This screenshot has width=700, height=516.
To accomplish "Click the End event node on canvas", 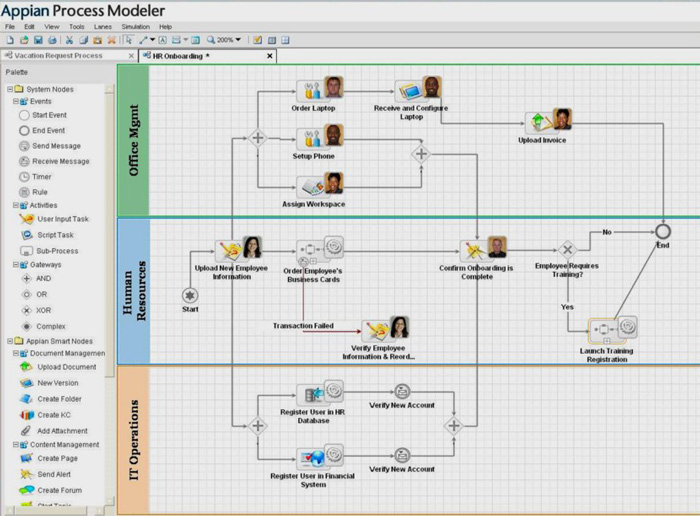I will coord(663,232).
